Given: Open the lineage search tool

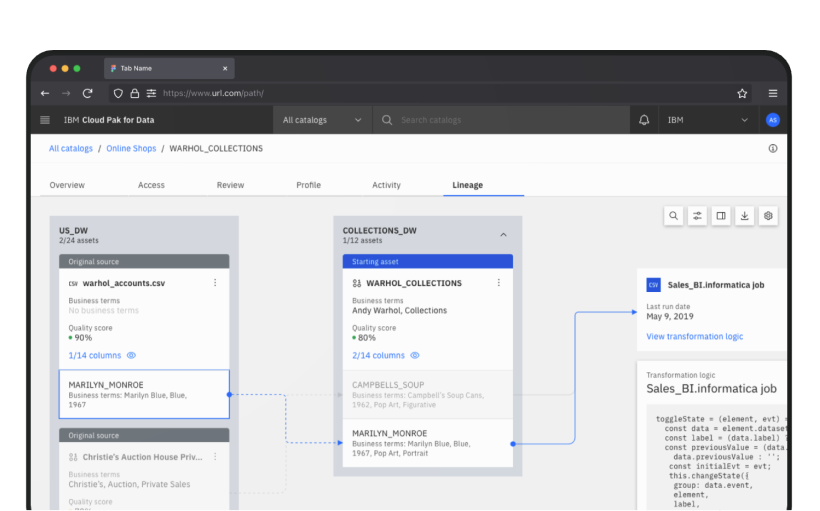Looking at the screenshot, I should coord(673,215).
